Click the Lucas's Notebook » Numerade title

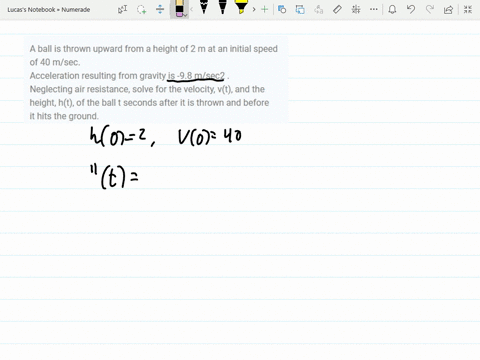point(49,10)
